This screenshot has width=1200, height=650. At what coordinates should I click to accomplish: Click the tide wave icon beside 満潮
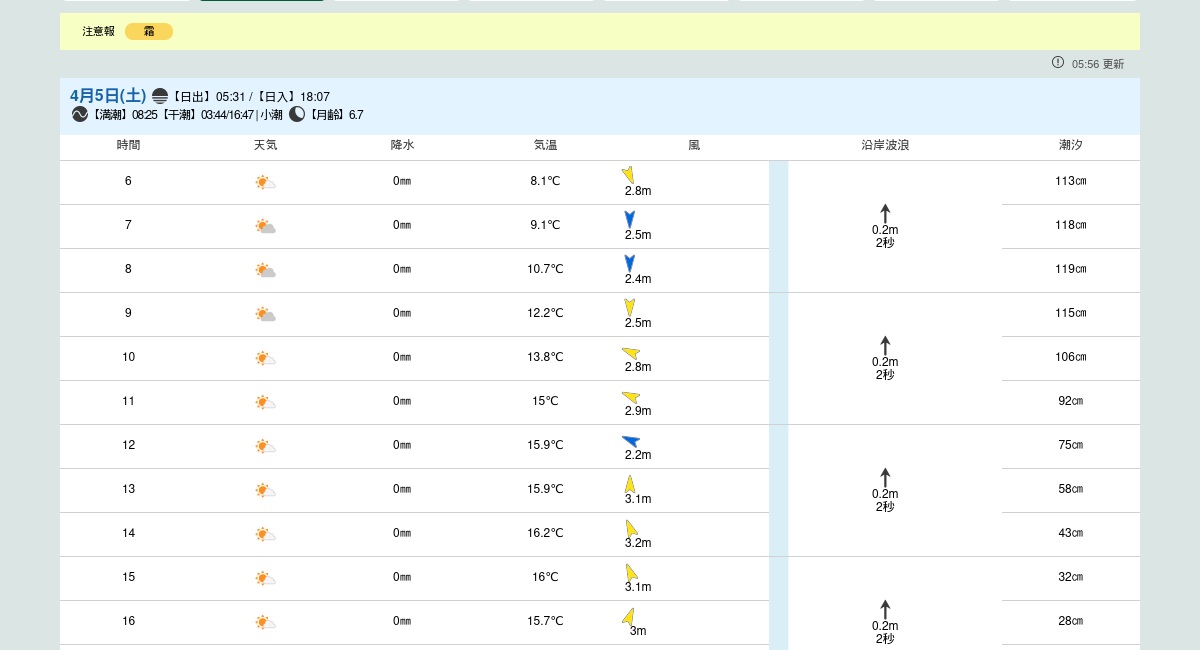pos(80,115)
